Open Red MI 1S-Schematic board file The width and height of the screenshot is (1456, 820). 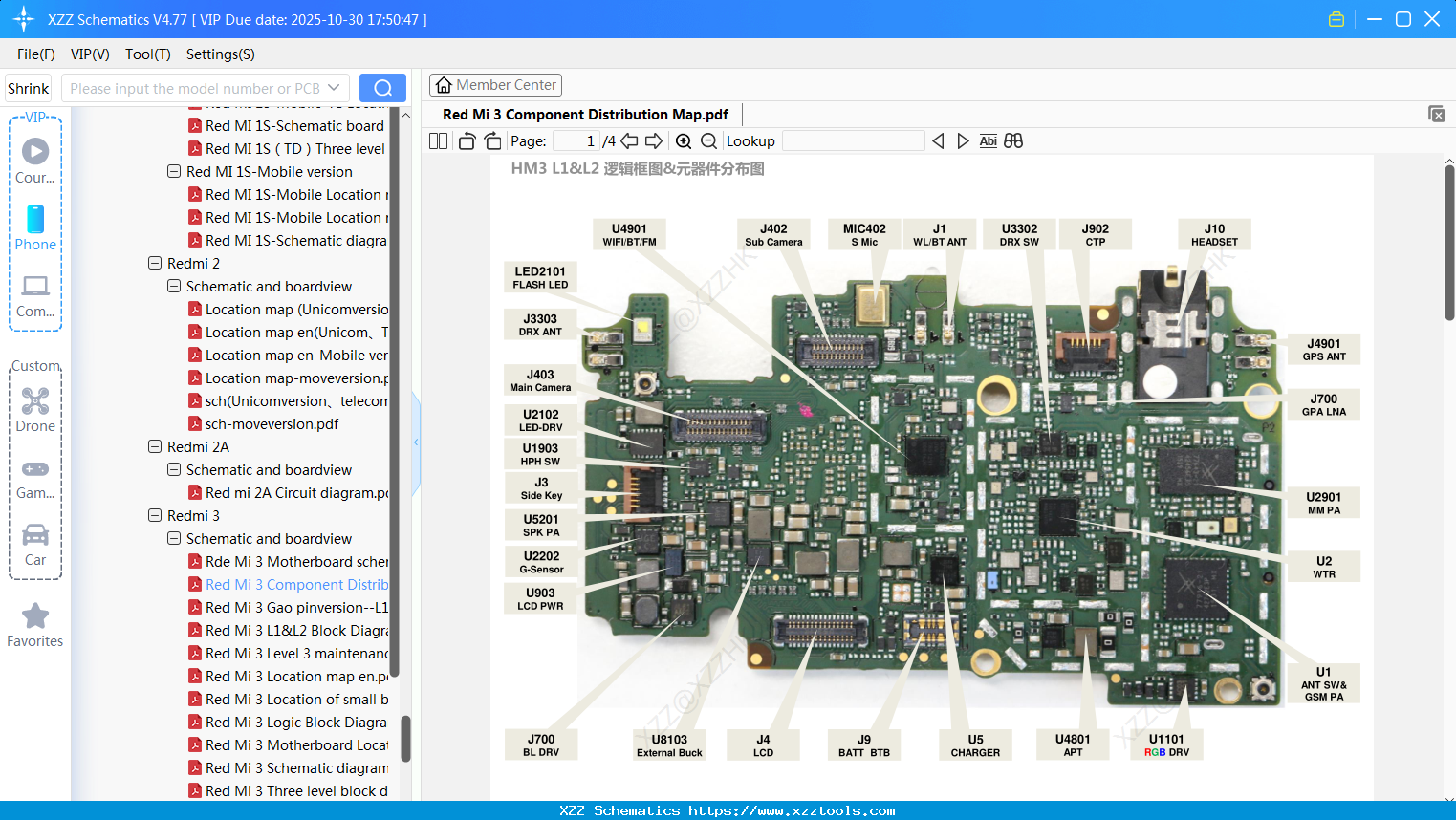point(294,125)
